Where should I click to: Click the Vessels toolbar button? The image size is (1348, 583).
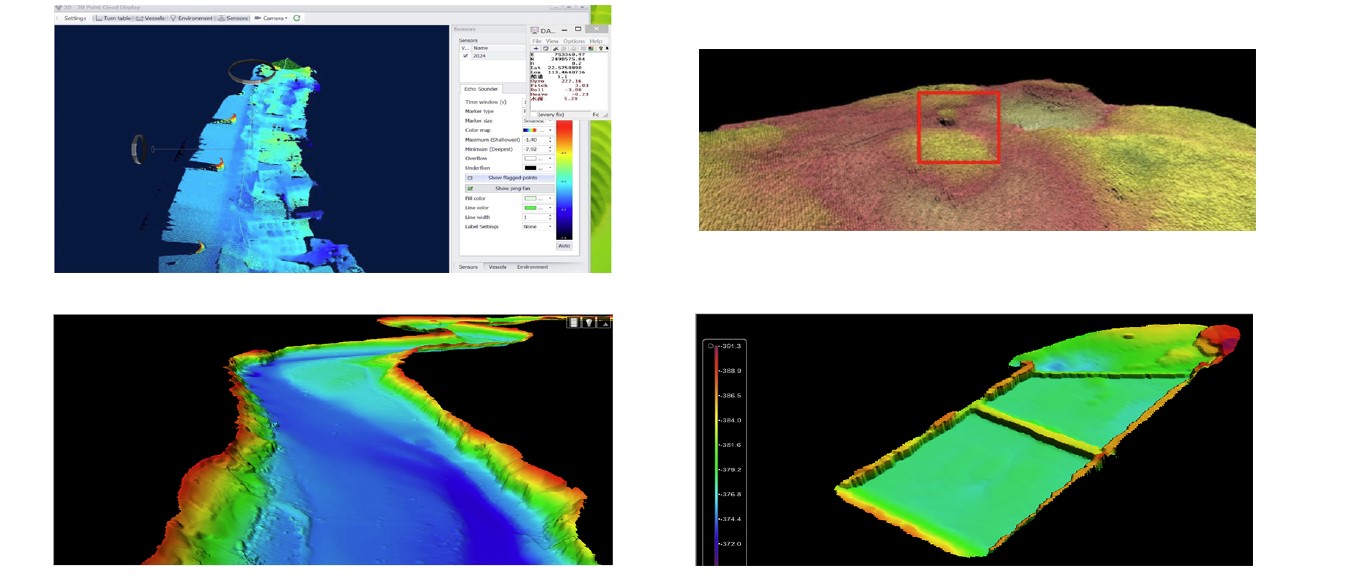pos(151,18)
